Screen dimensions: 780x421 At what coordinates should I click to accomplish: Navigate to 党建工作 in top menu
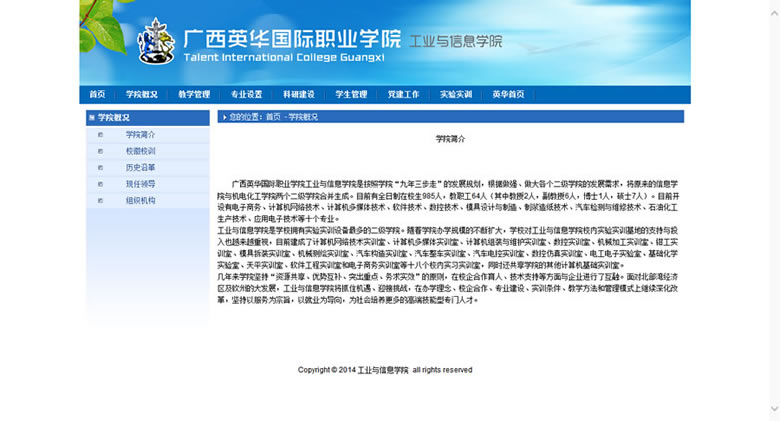click(x=403, y=95)
